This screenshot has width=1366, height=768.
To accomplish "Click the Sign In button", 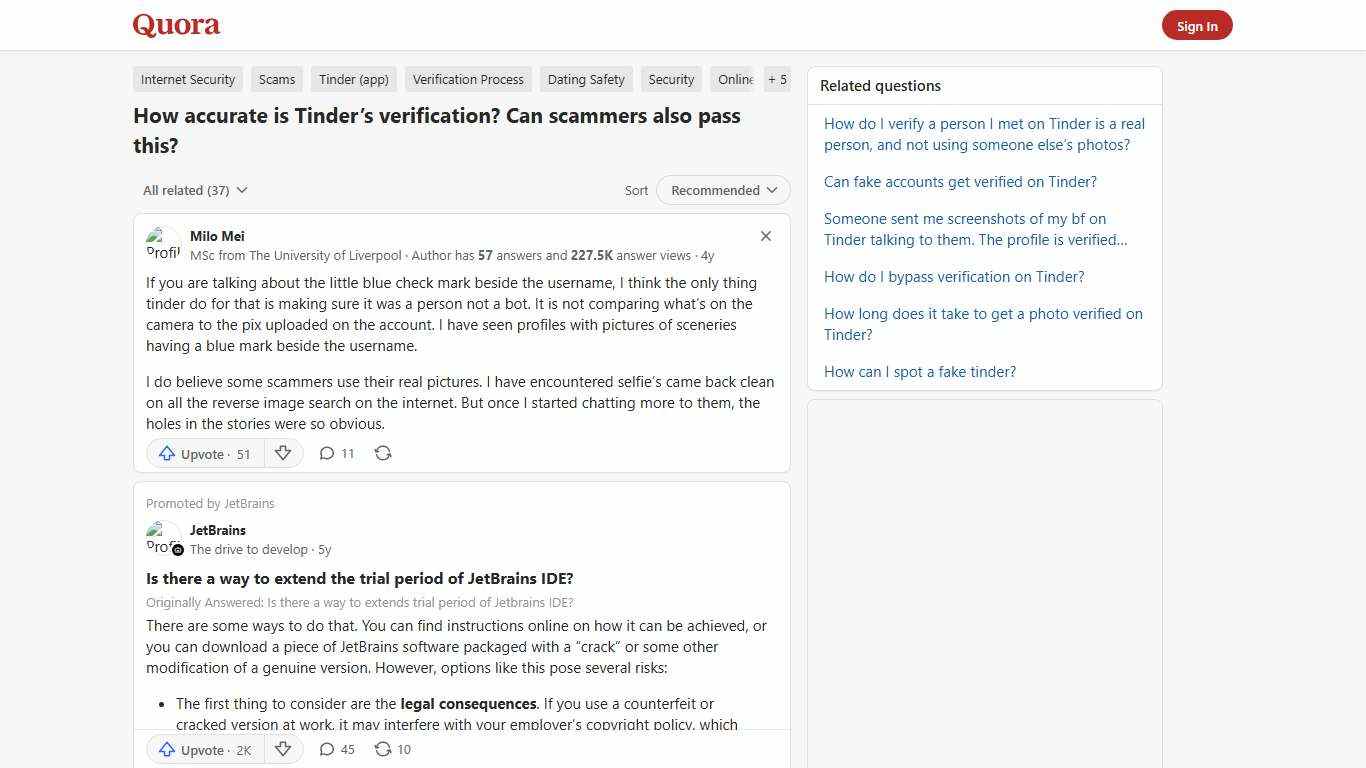I will coord(1197,25).
